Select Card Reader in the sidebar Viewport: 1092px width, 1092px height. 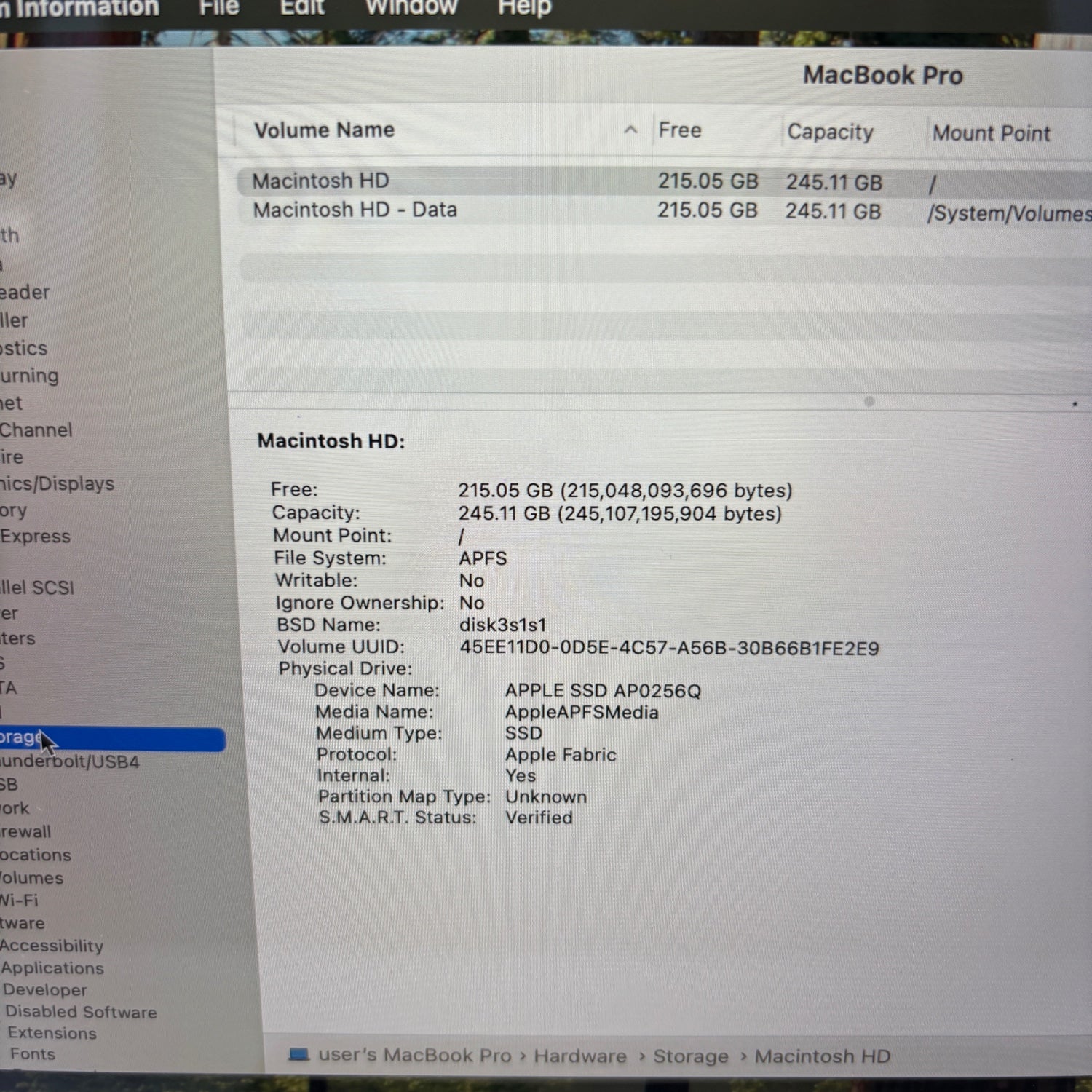pos(25,292)
